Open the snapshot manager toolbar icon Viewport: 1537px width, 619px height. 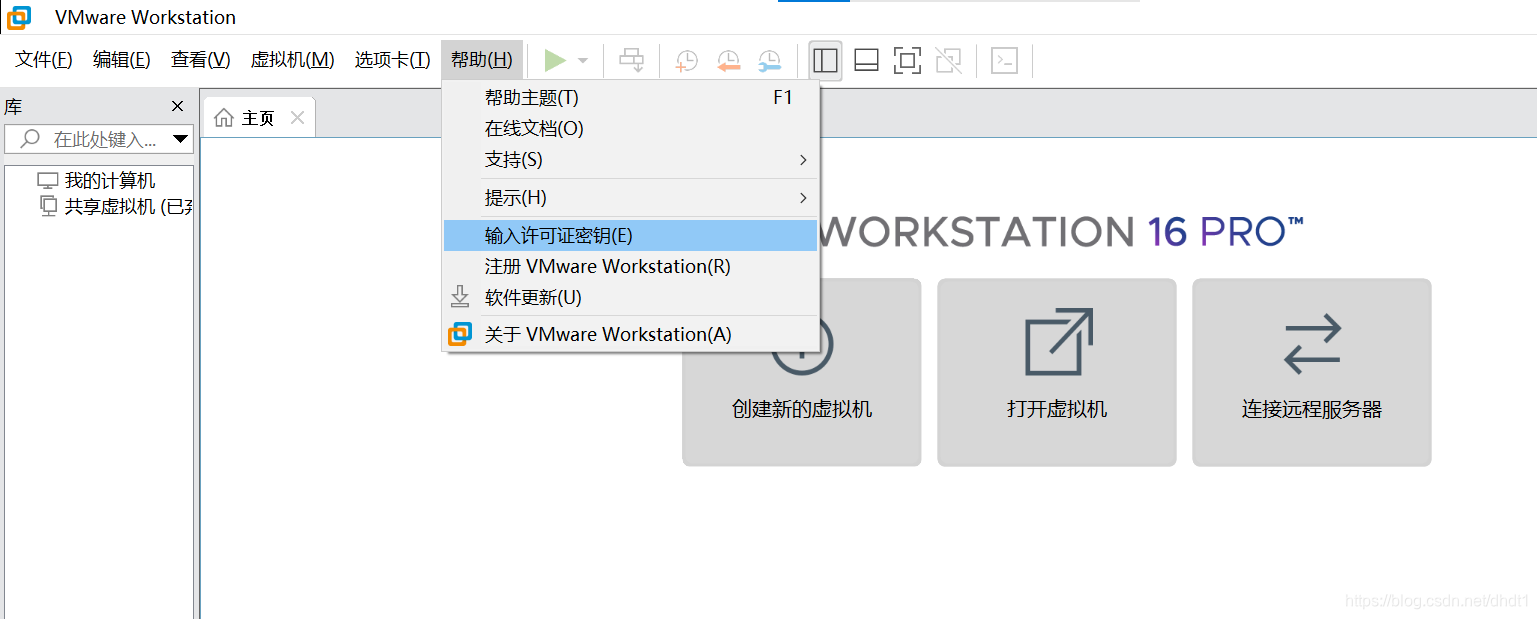coord(769,61)
